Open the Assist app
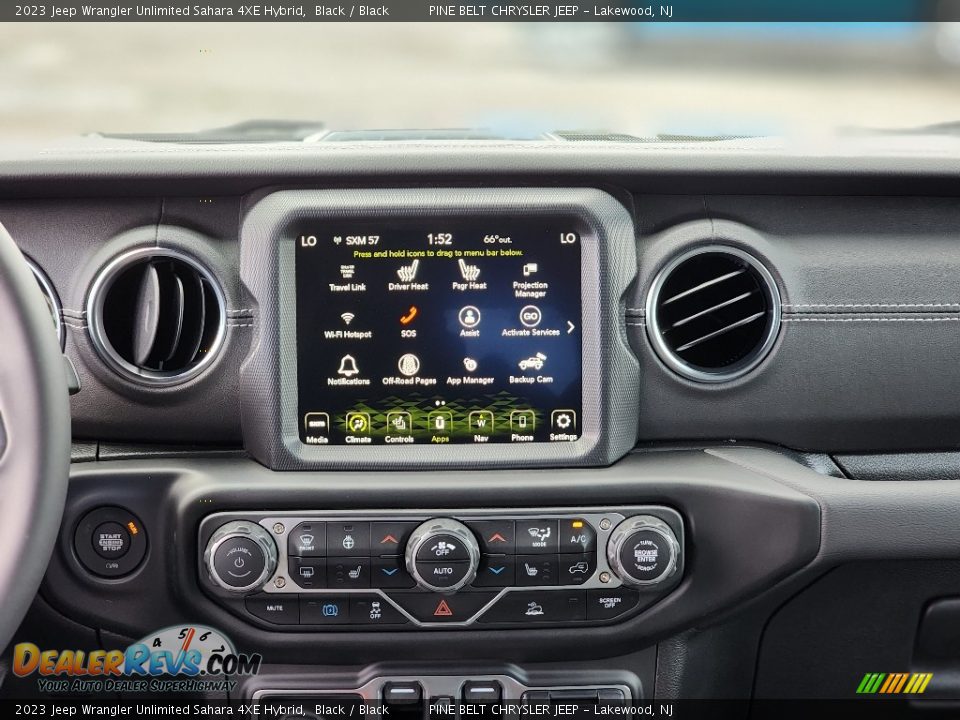 coord(469,321)
